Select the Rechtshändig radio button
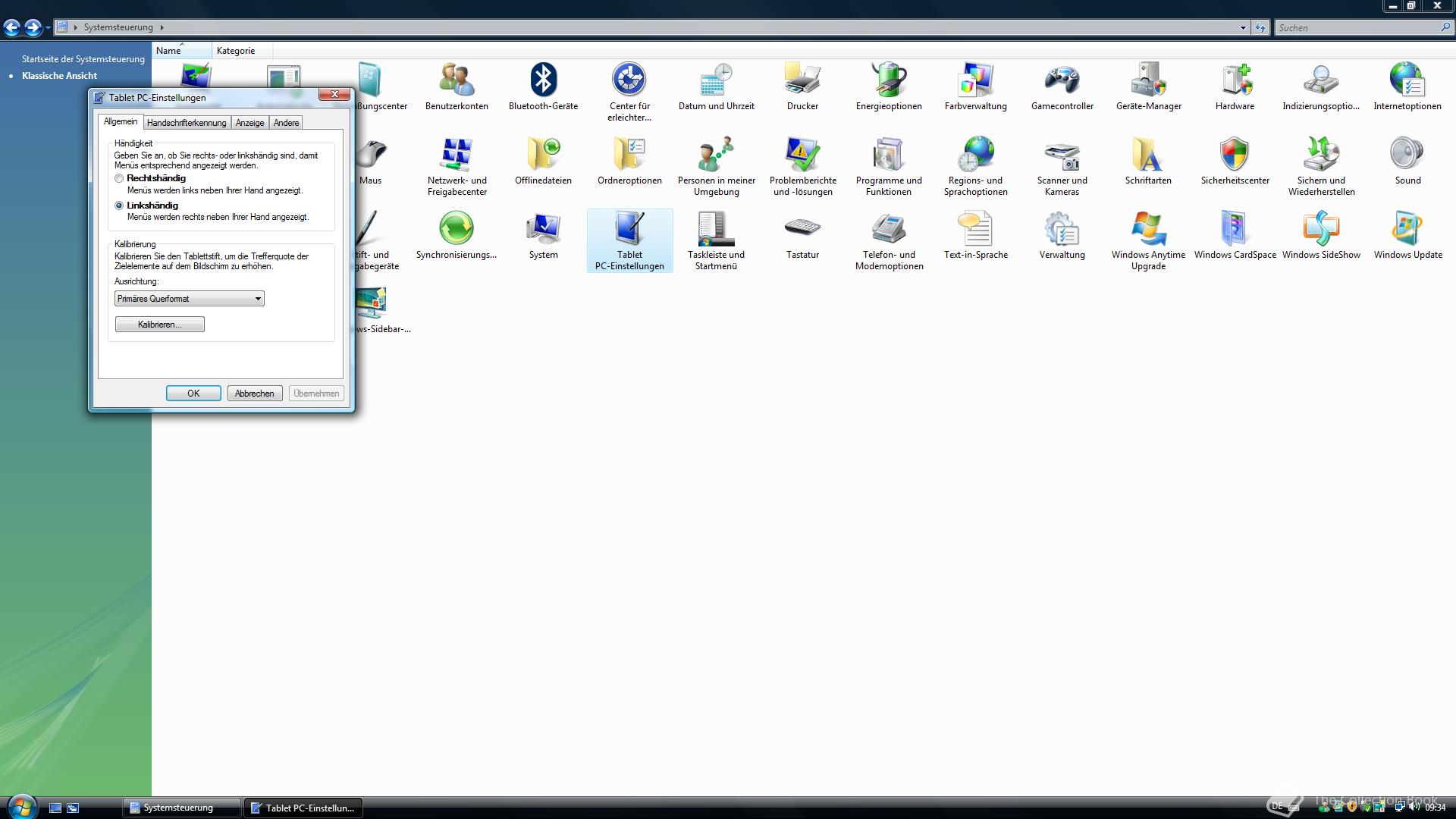The width and height of the screenshot is (1456, 819). (x=119, y=179)
